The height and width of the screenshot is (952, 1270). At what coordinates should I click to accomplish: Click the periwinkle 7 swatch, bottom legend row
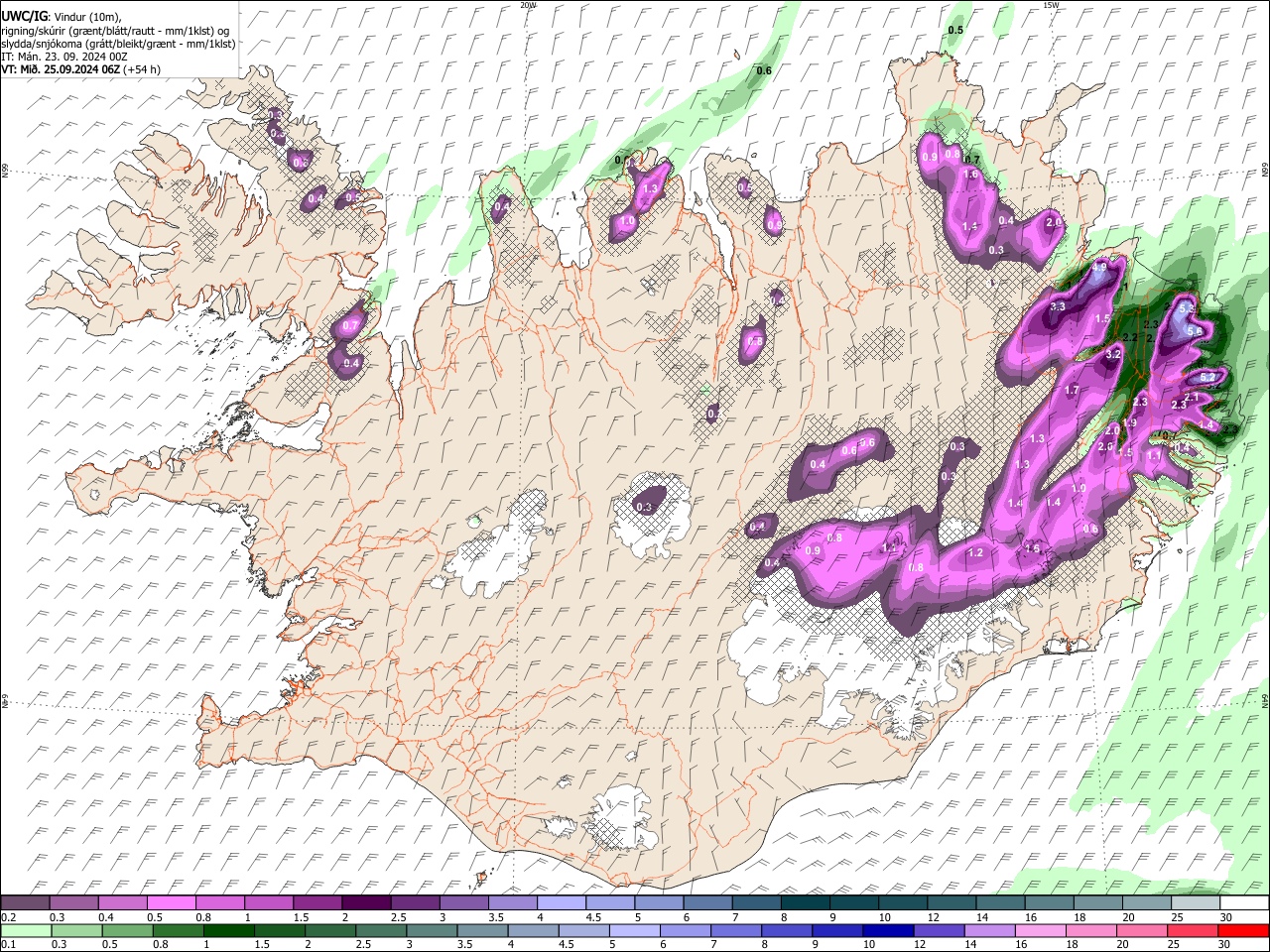[x=736, y=930]
